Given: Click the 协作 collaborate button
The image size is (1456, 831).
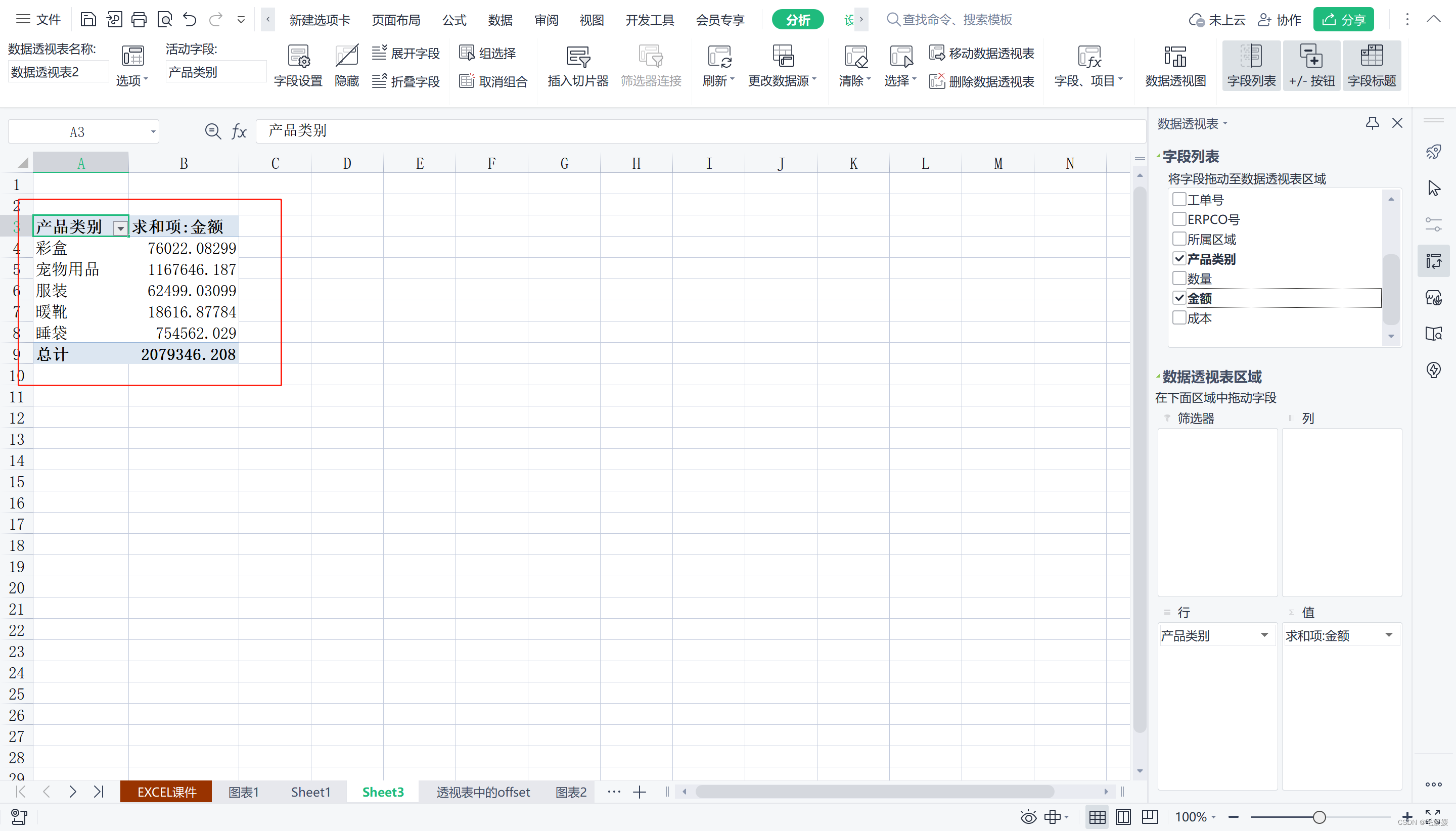Looking at the screenshot, I should click(x=1279, y=19).
